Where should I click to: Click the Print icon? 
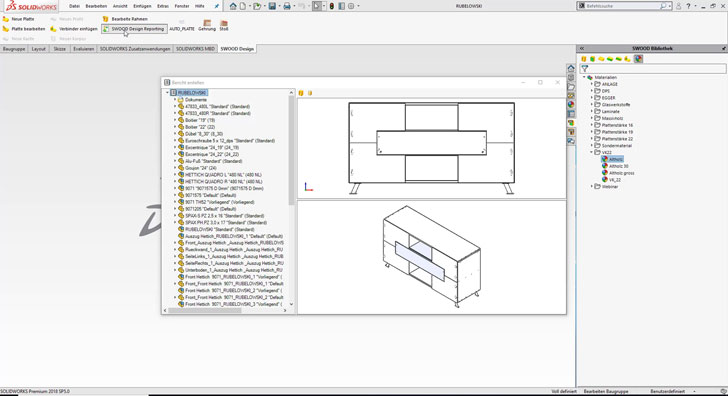(287, 6)
